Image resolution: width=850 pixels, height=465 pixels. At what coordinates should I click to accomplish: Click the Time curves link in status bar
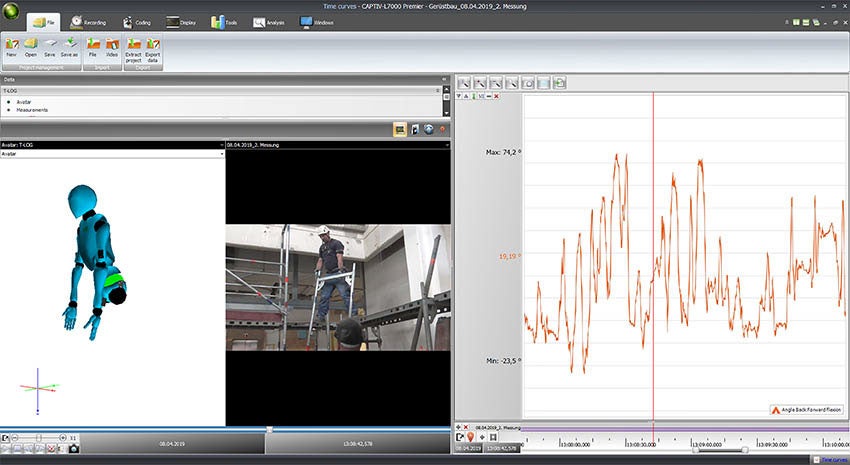[x=834, y=460]
